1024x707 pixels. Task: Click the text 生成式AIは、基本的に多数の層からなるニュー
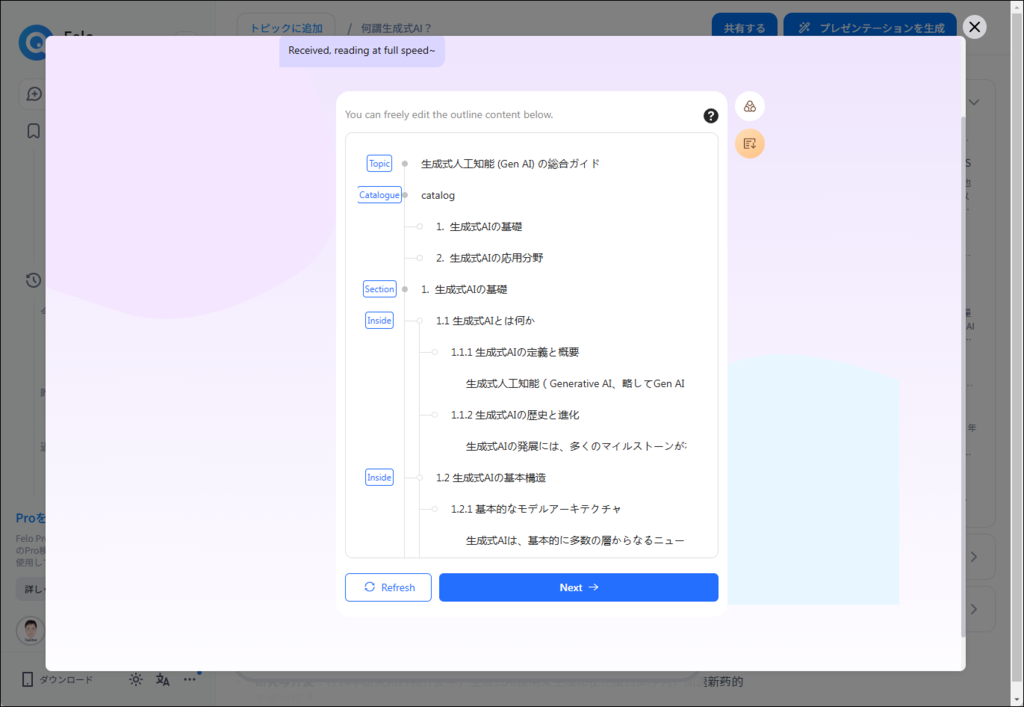click(575, 541)
